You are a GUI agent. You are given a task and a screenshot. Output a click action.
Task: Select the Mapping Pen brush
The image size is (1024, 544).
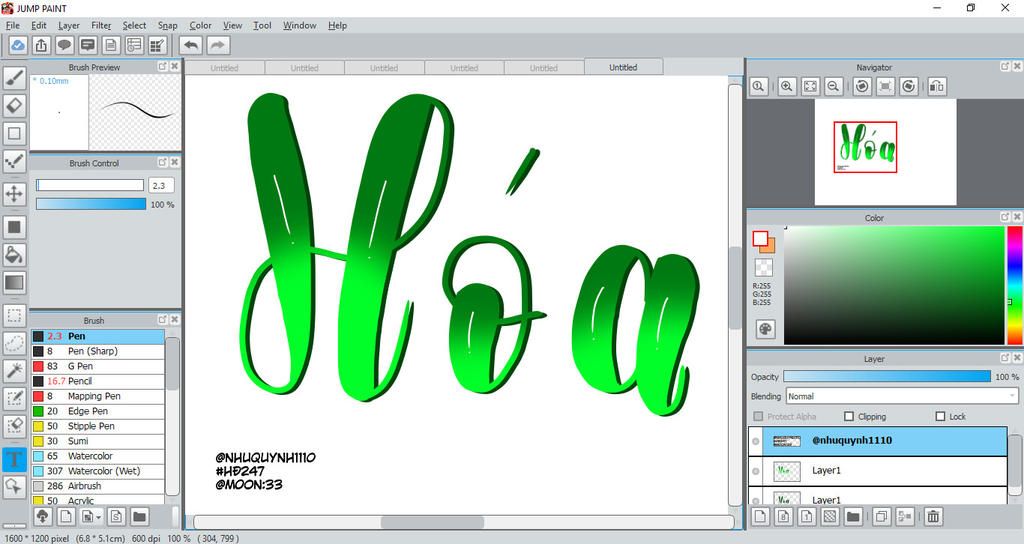point(98,396)
